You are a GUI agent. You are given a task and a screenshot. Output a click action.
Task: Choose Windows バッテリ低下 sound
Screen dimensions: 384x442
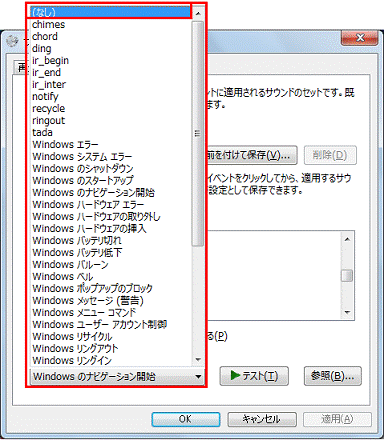(111, 252)
